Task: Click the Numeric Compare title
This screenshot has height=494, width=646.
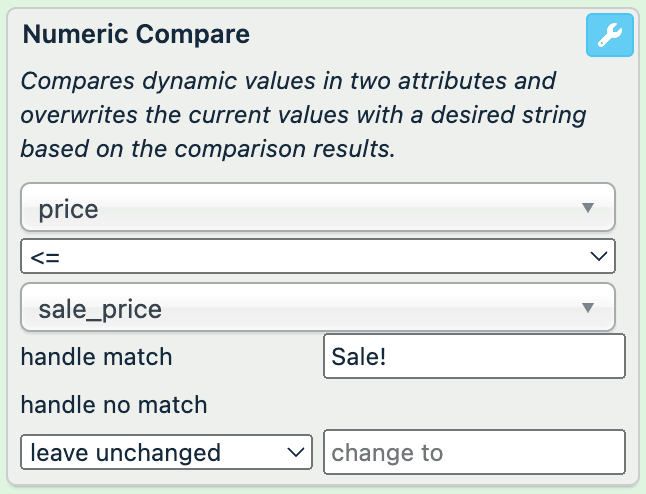Action: 136,35
